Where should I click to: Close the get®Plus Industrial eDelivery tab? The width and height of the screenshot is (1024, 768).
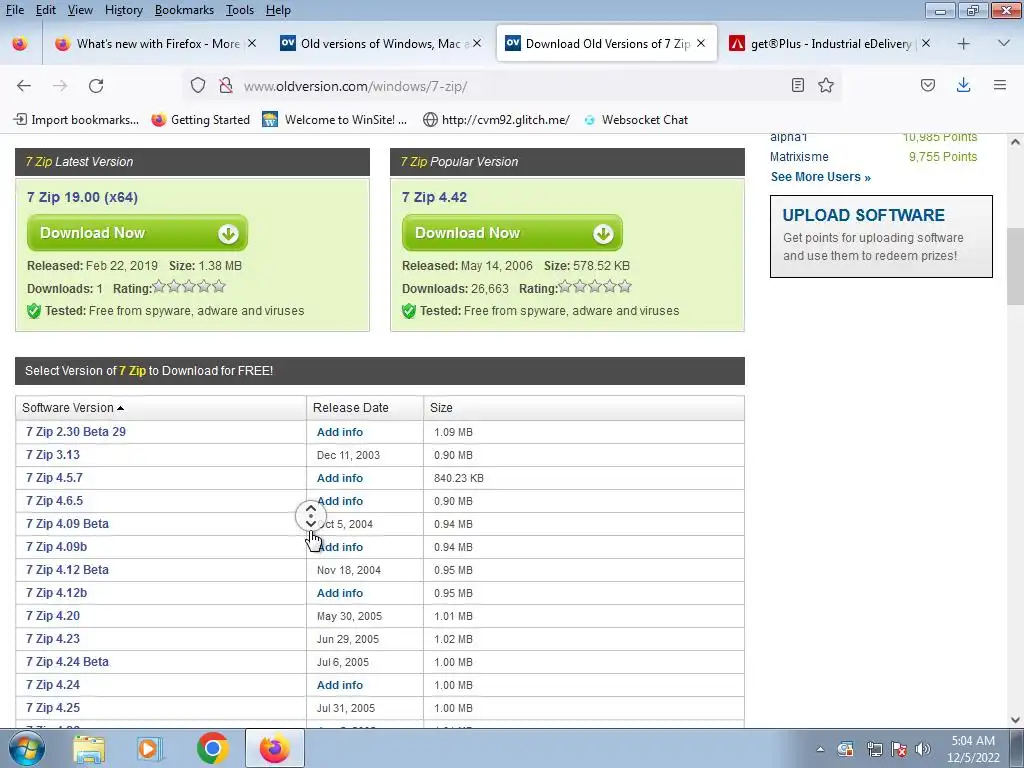coord(926,44)
